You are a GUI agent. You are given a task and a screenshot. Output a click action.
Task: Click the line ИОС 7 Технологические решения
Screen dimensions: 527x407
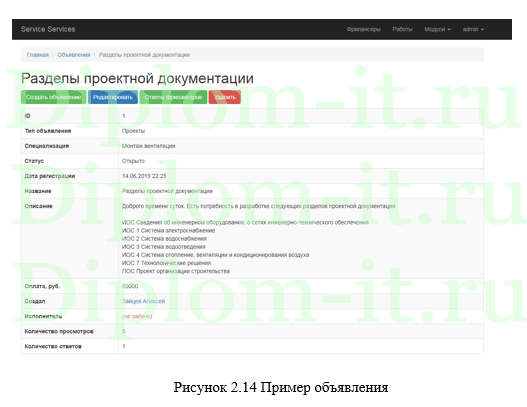(166, 263)
